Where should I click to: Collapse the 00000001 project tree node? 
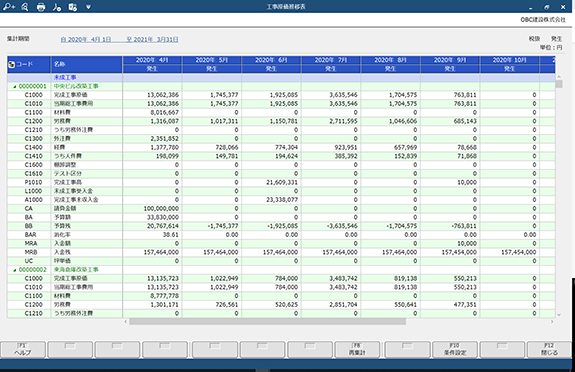(15, 87)
